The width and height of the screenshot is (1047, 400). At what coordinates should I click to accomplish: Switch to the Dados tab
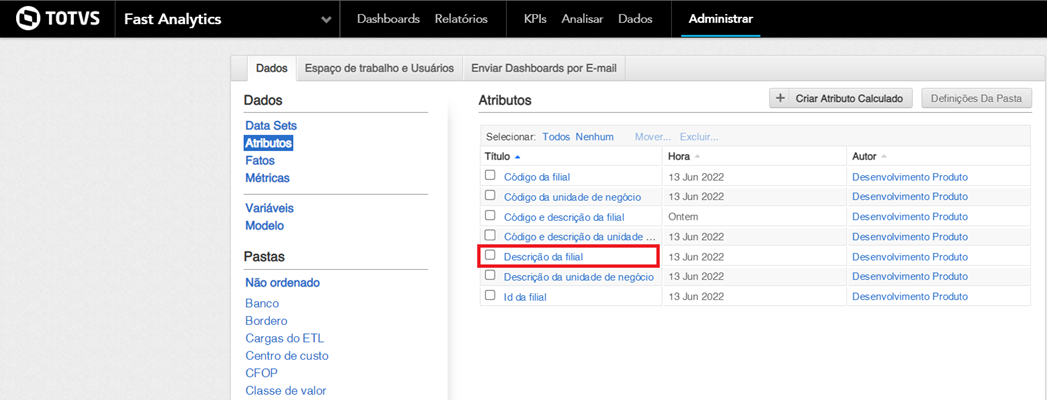[x=272, y=68]
